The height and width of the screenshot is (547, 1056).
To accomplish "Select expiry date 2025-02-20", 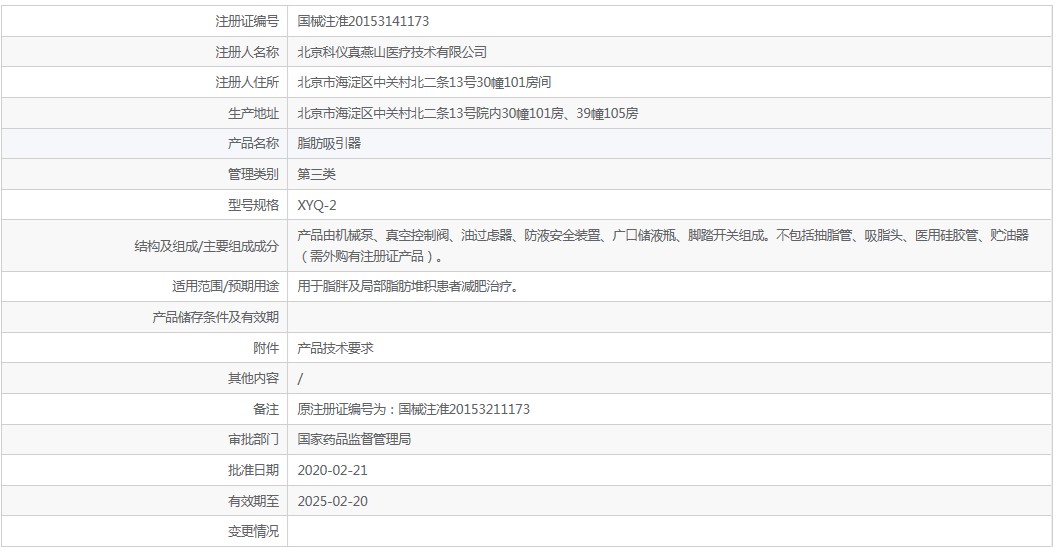I will click(x=333, y=501).
